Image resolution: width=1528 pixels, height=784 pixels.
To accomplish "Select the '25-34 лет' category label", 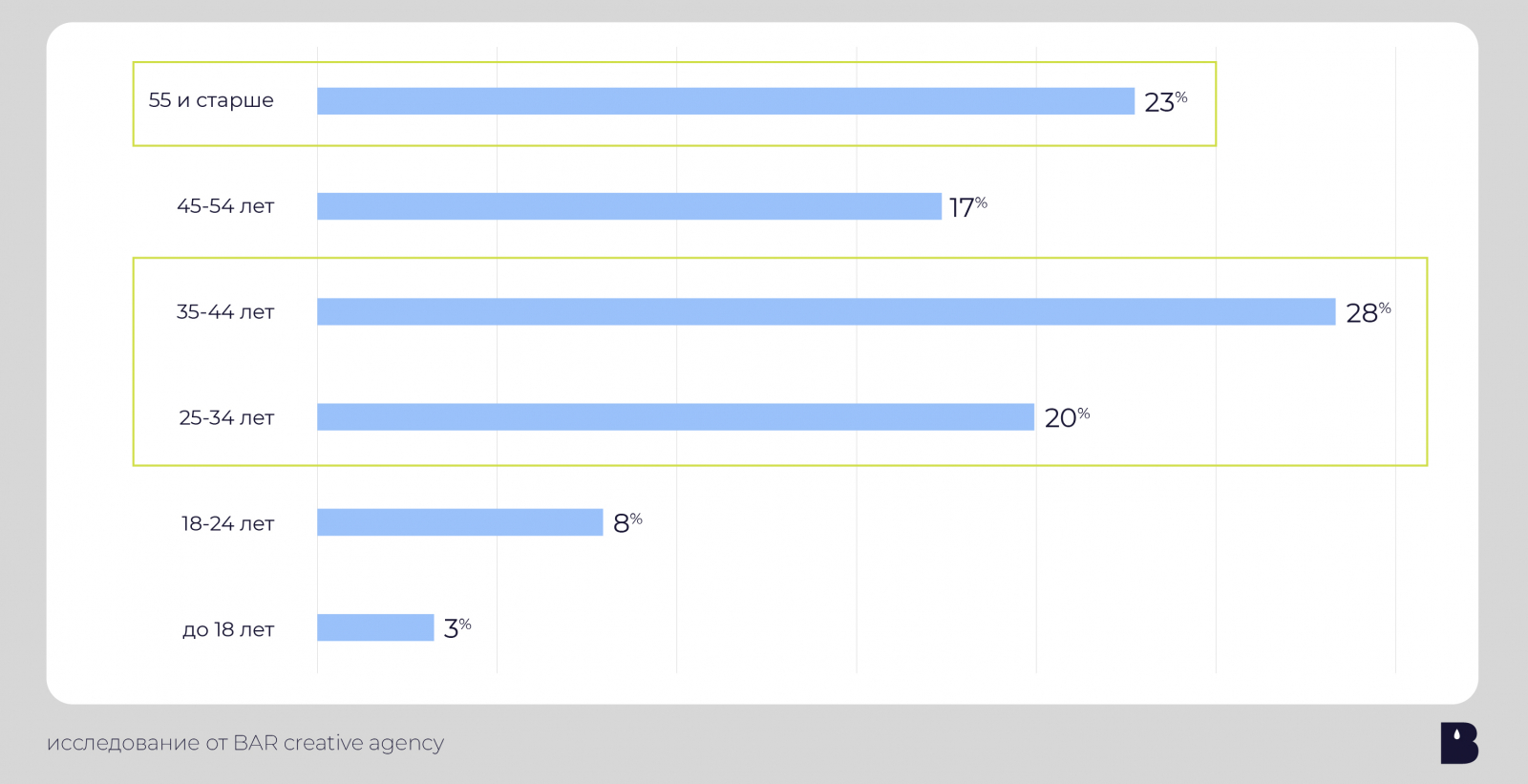I will click(226, 418).
